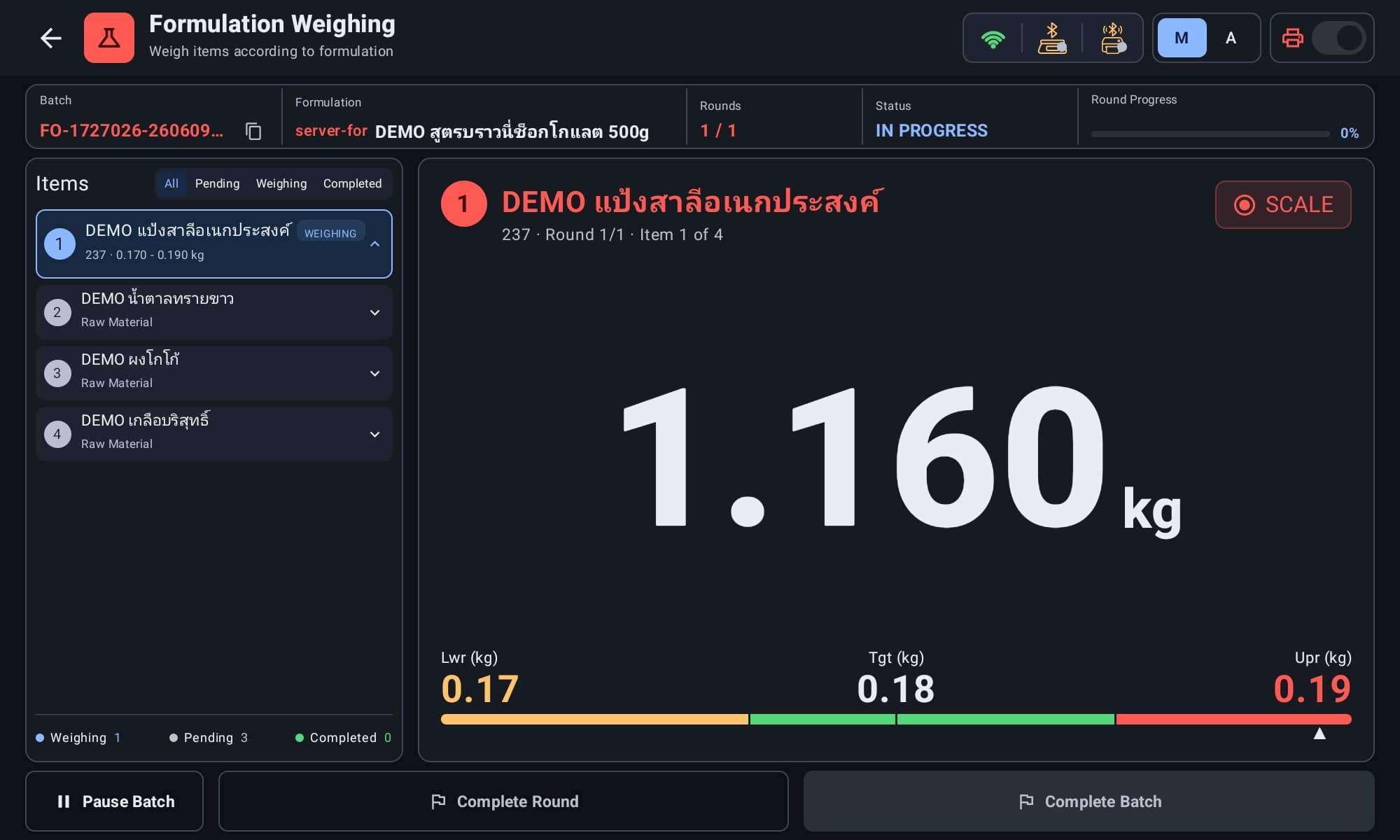Switch to automatic mode A

1231,38
